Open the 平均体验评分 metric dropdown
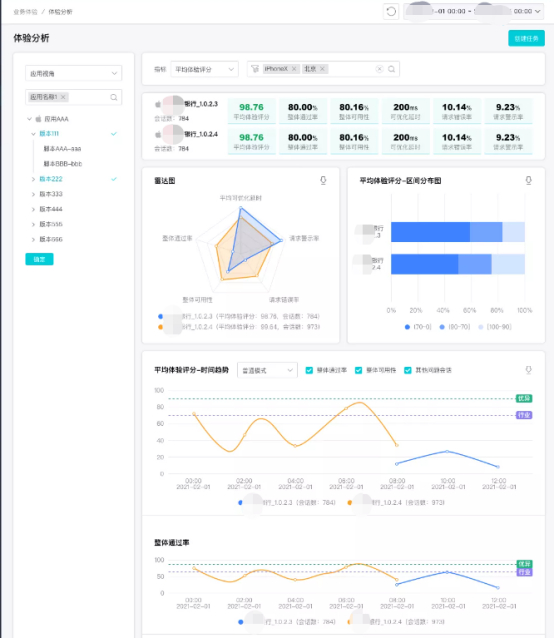Image resolution: width=554 pixels, height=638 pixels. [205, 69]
